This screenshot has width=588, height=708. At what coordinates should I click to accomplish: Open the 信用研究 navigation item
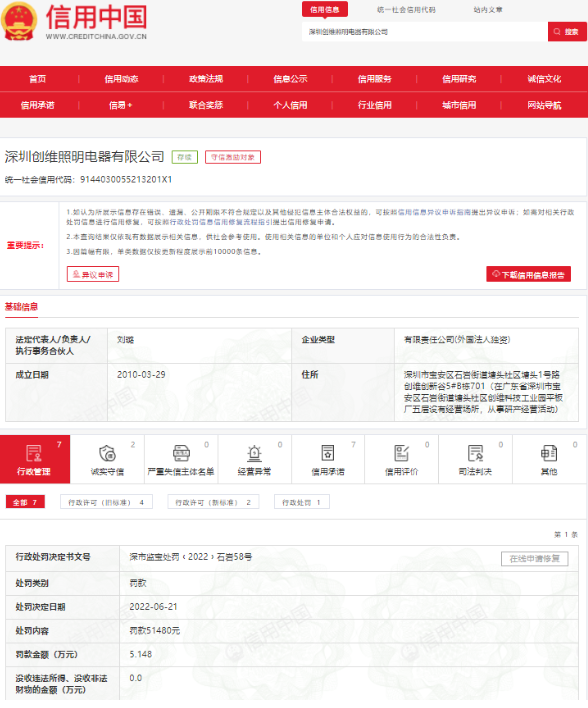click(459, 79)
